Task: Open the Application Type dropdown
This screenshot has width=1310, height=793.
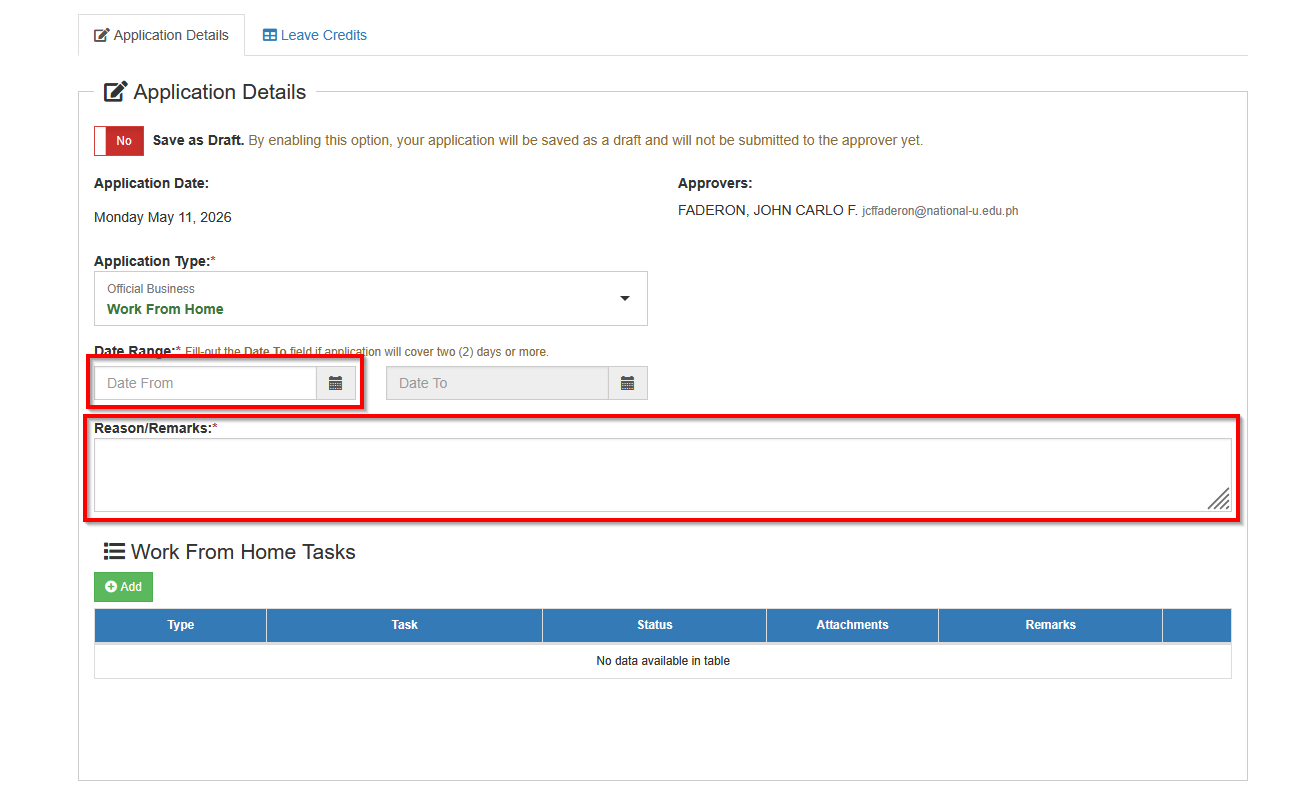Action: (371, 299)
